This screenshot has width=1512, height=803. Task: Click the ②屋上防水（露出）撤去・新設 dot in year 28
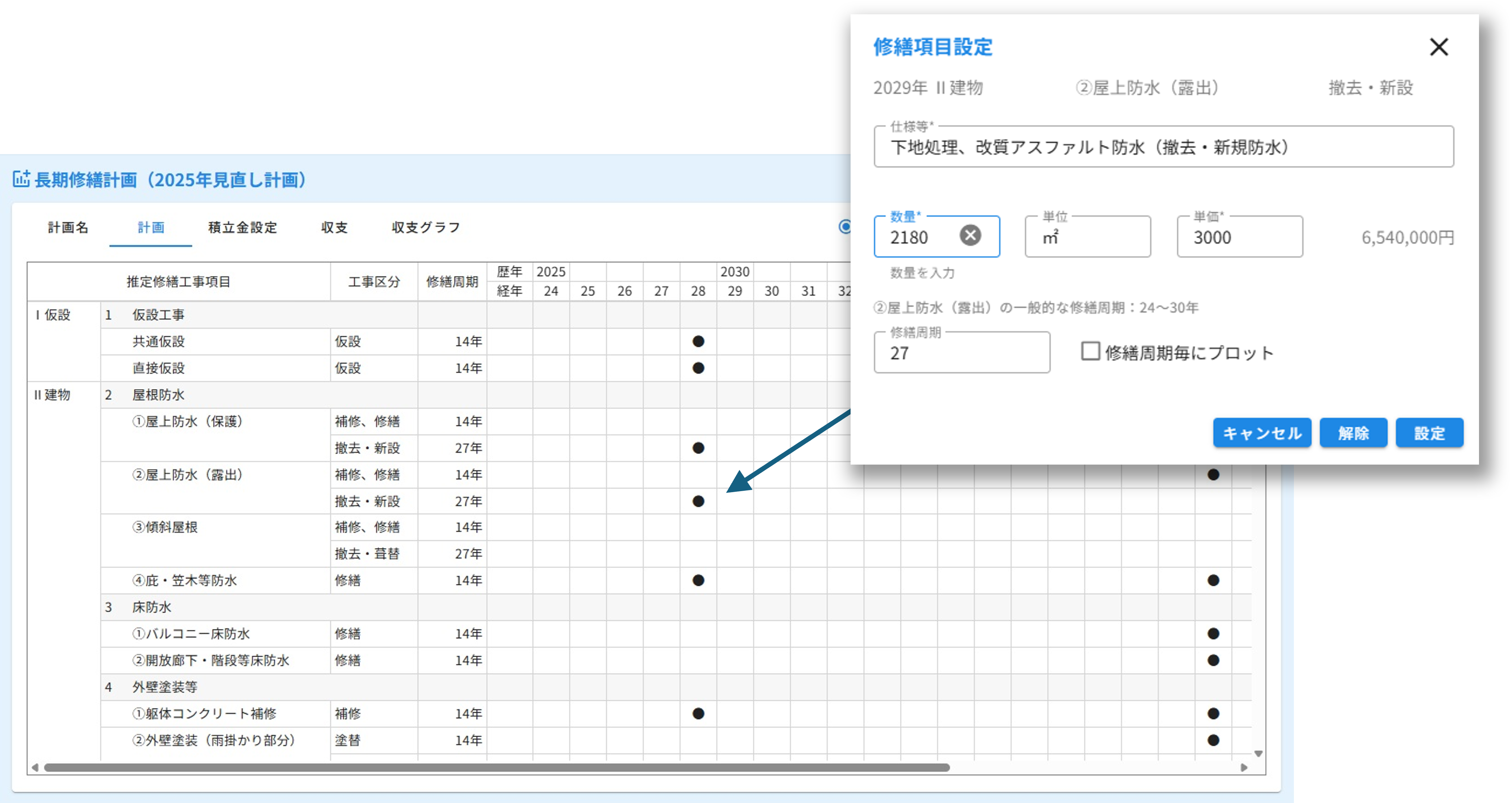698,501
